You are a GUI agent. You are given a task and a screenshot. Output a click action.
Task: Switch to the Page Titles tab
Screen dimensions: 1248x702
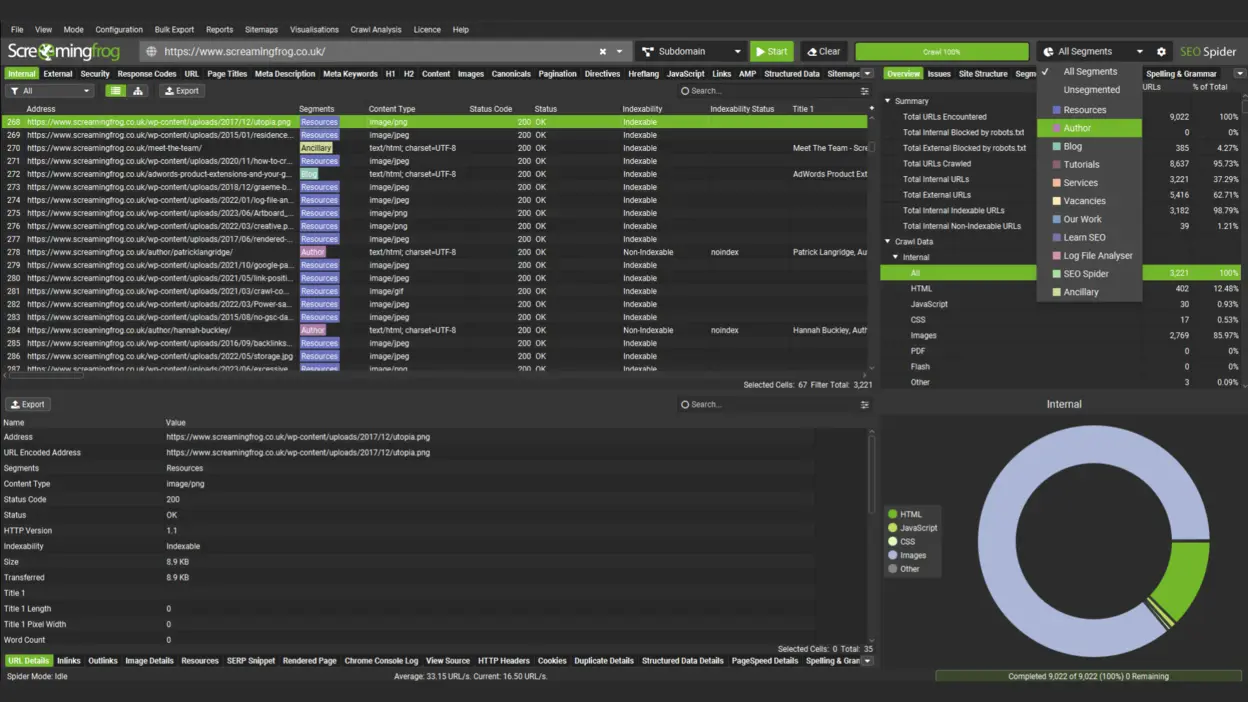[226, 72]
